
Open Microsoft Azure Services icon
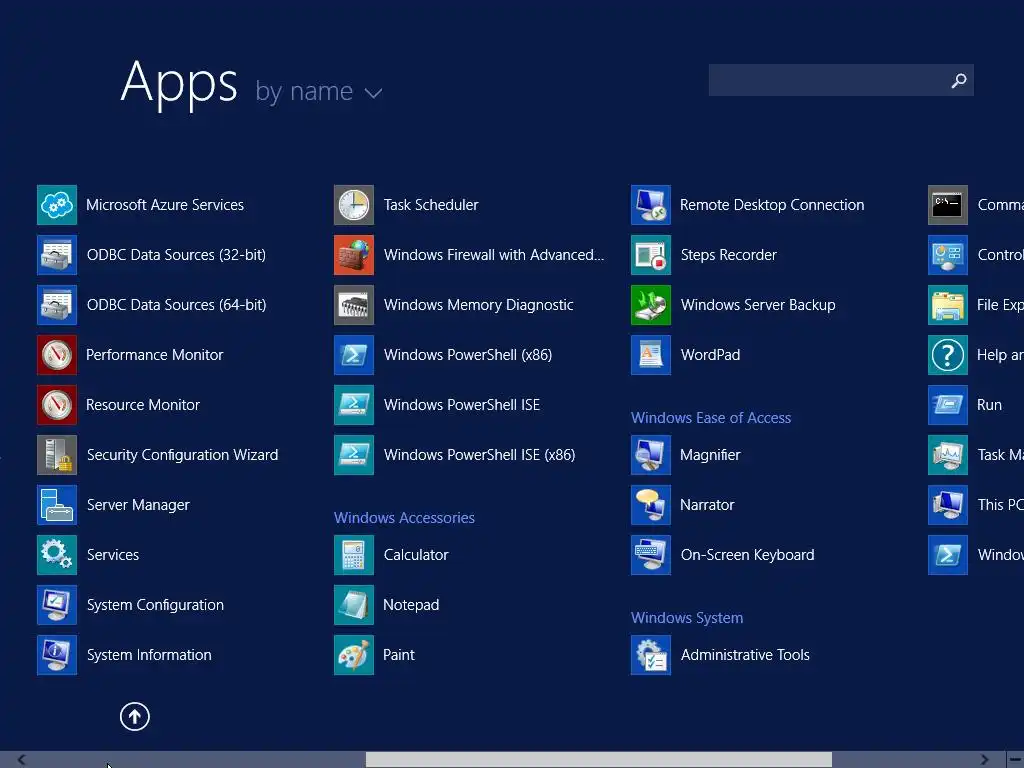coord(57,204)
